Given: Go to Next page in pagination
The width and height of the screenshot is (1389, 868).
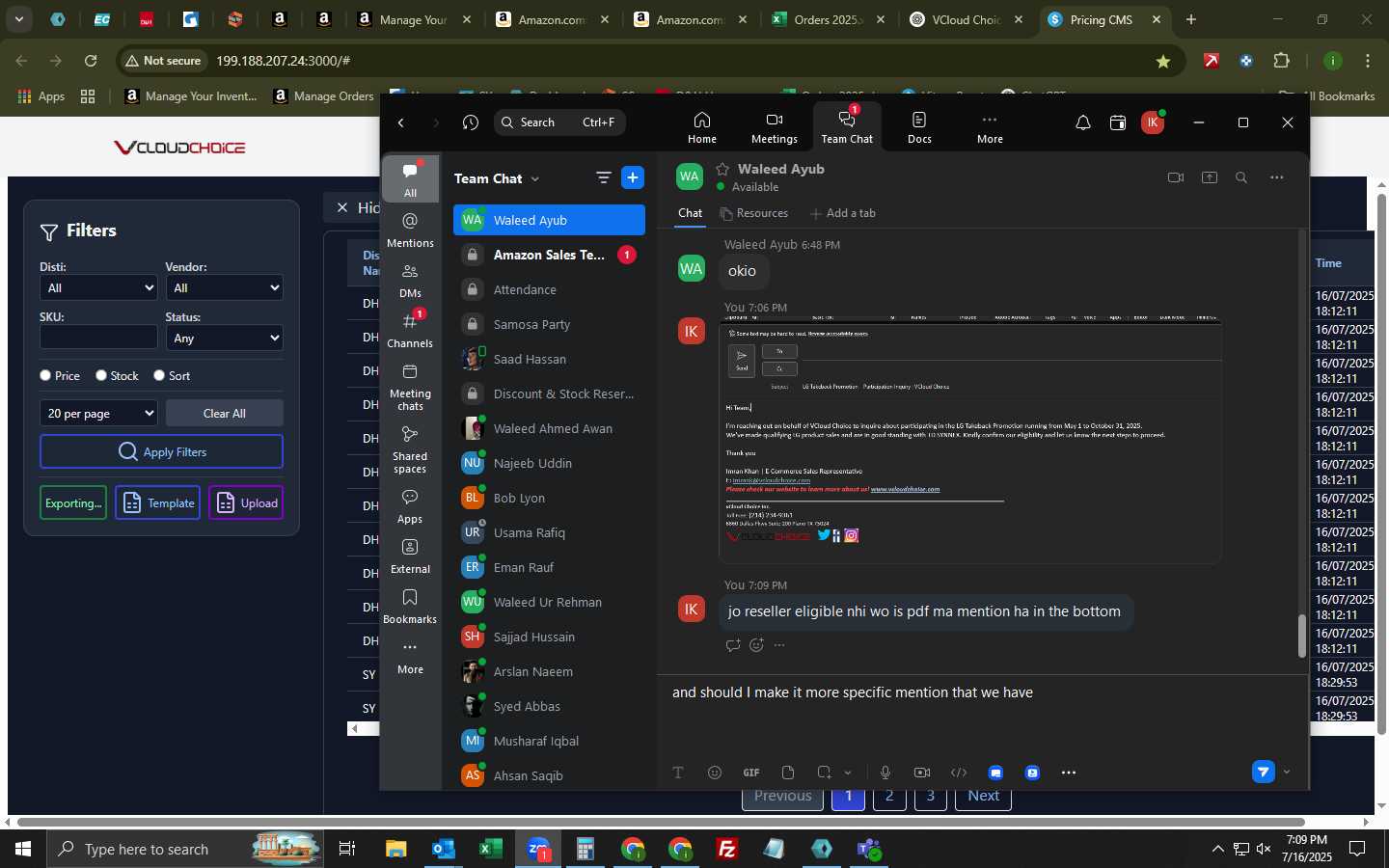Looking at the screenshot, I should [983, 797].
